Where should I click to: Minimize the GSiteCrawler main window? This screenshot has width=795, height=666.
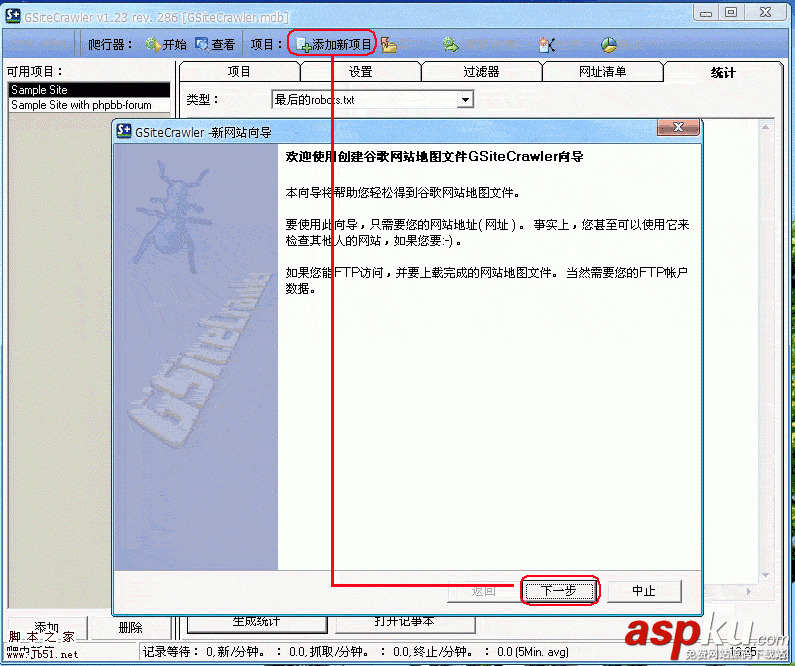click(x=706, y=12)
